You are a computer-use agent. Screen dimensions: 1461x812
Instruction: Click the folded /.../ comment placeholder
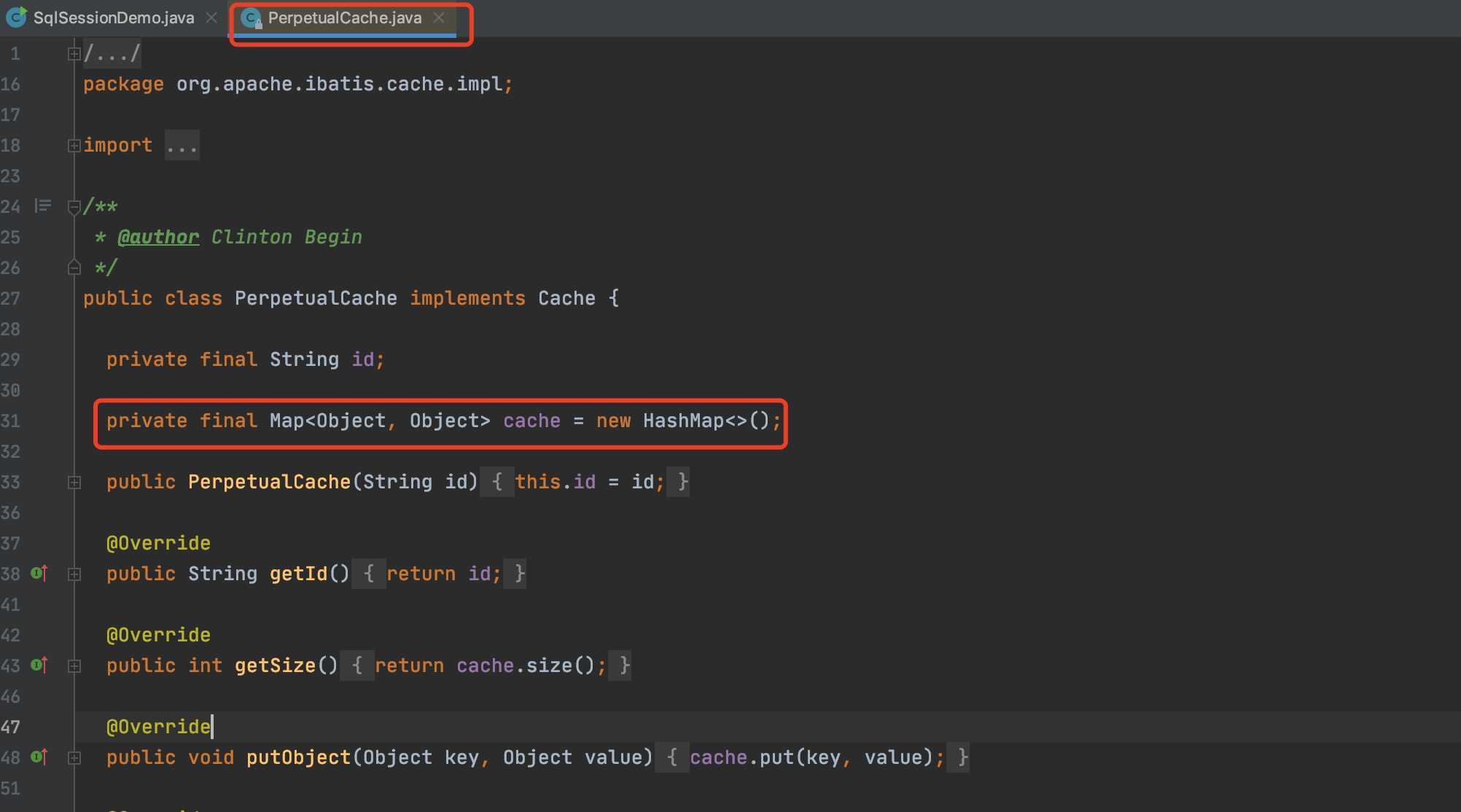[112, 53]
